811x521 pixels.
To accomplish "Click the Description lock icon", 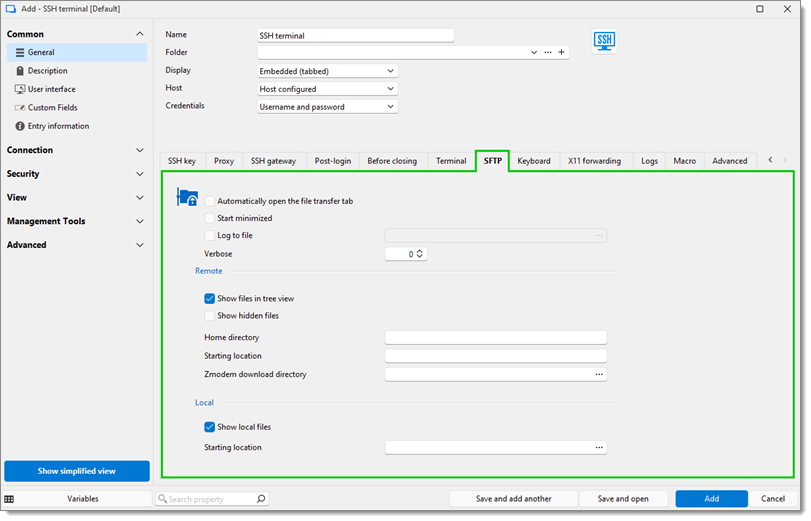I will (20, 71).
